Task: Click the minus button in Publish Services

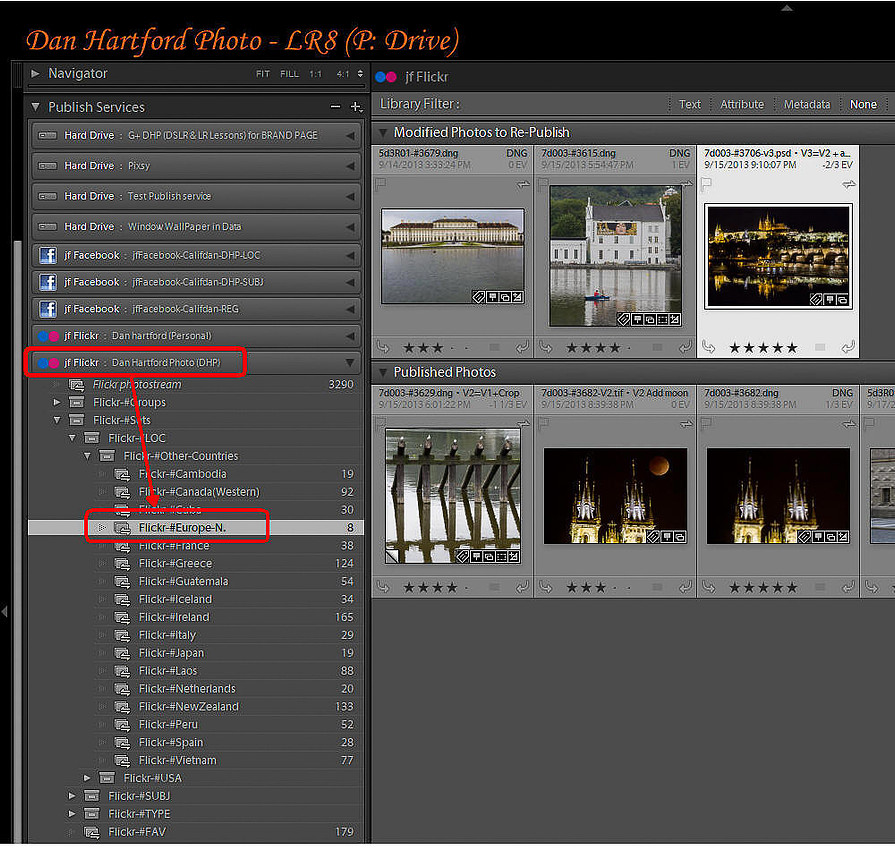Action: click(336, 107)
